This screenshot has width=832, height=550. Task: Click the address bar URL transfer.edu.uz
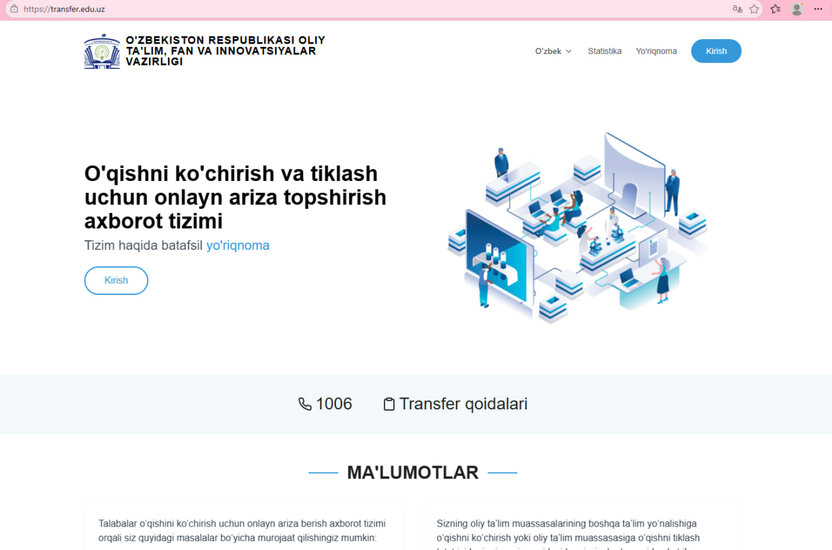pyautogui.click(x=64, y=8)
